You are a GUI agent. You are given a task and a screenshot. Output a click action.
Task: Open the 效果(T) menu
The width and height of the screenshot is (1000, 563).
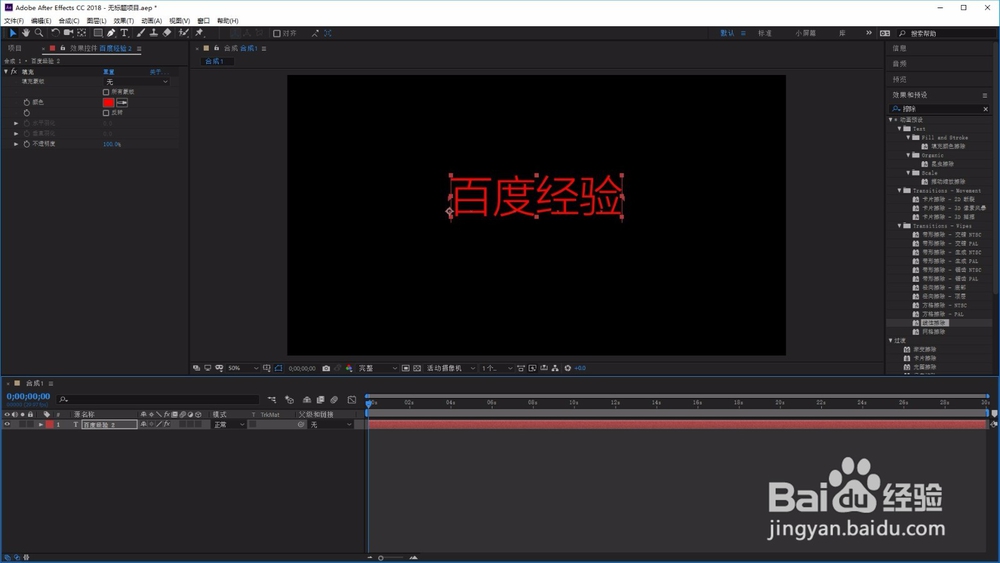pos(124,21)
